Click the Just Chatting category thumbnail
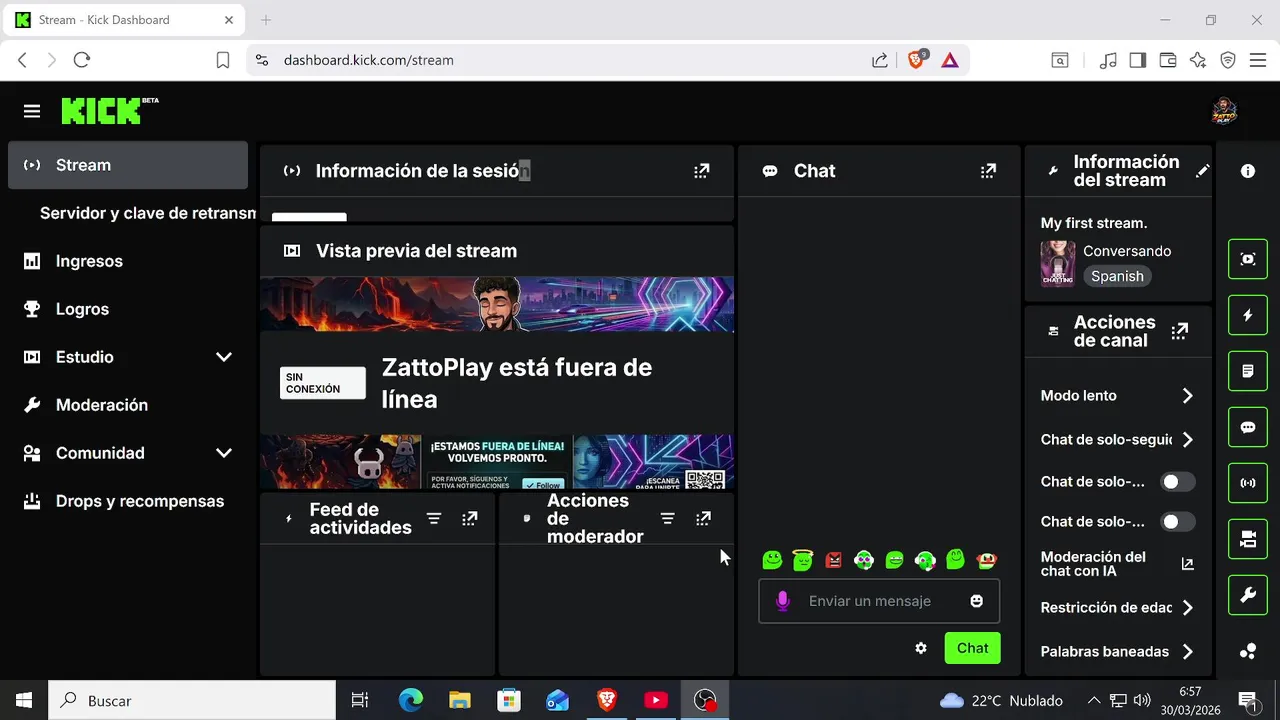1280x720 pixels. pyautogui.click(x=1058, y=264)
